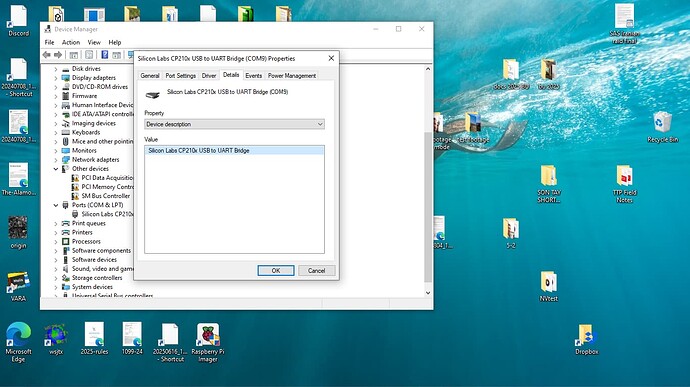
Task: Open the 2025-rules desktop file
Action: pos(94,339)
